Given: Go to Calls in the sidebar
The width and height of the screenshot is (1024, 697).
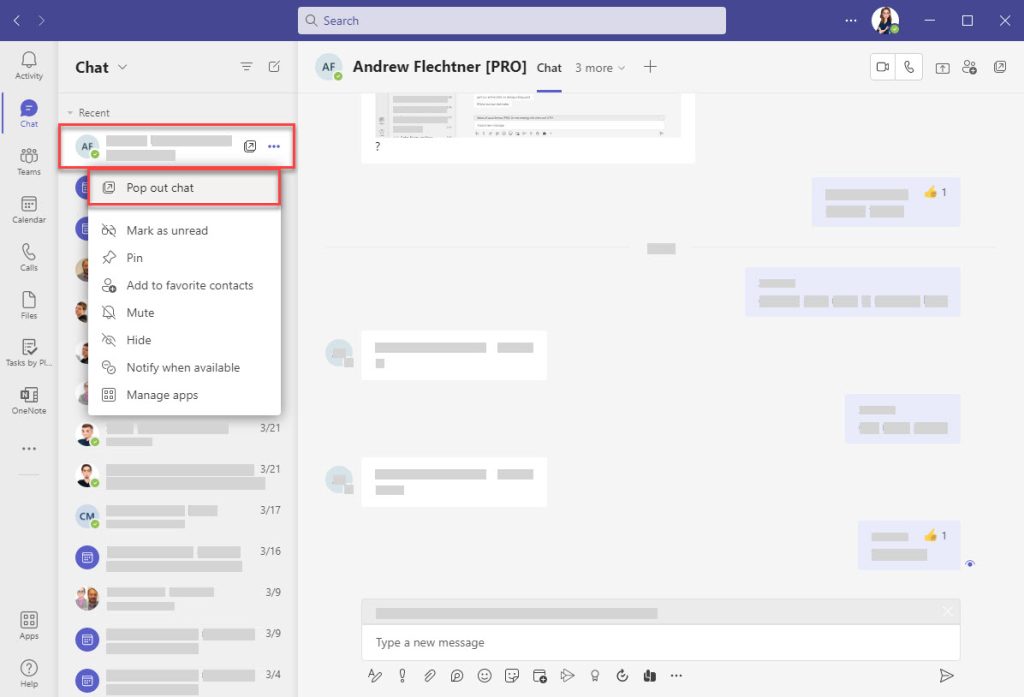Looking at the screenshot, I should click(x=29, y=257).
